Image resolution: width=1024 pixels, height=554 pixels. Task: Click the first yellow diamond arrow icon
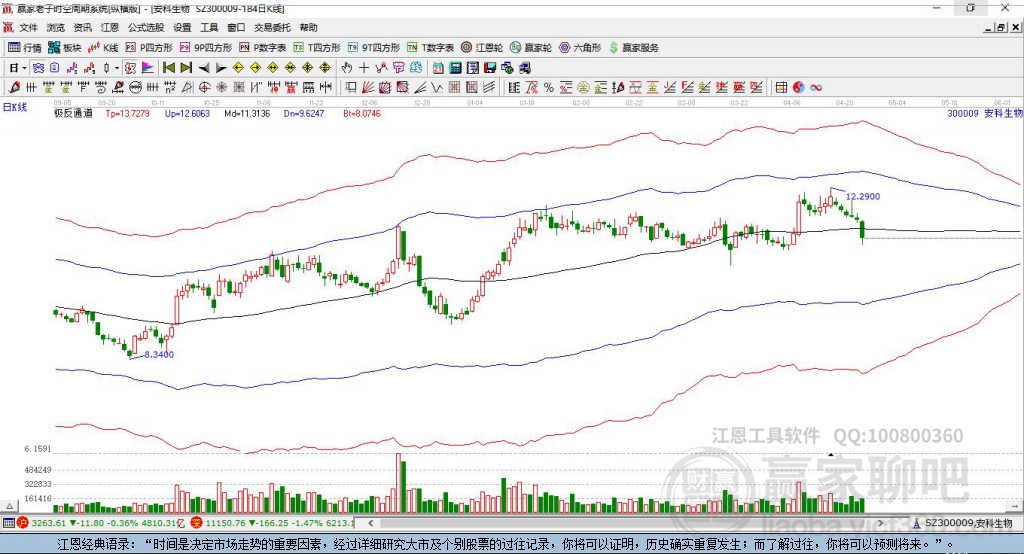tap(238, 67)
